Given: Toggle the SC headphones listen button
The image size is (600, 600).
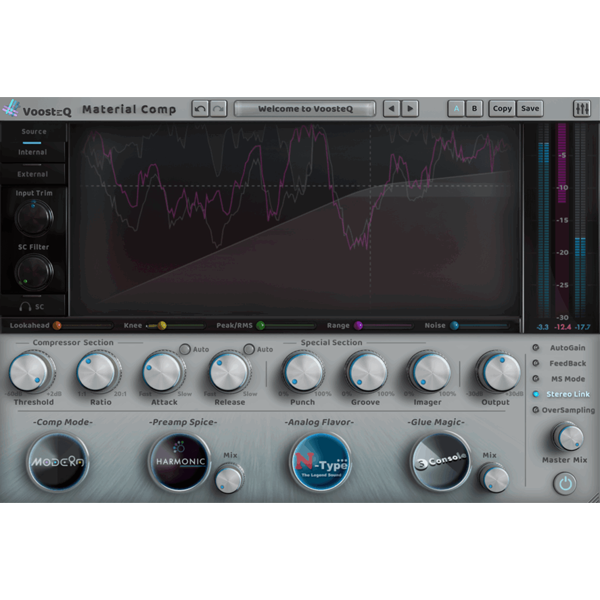Looking at the screenshot, I should [32, 307].
